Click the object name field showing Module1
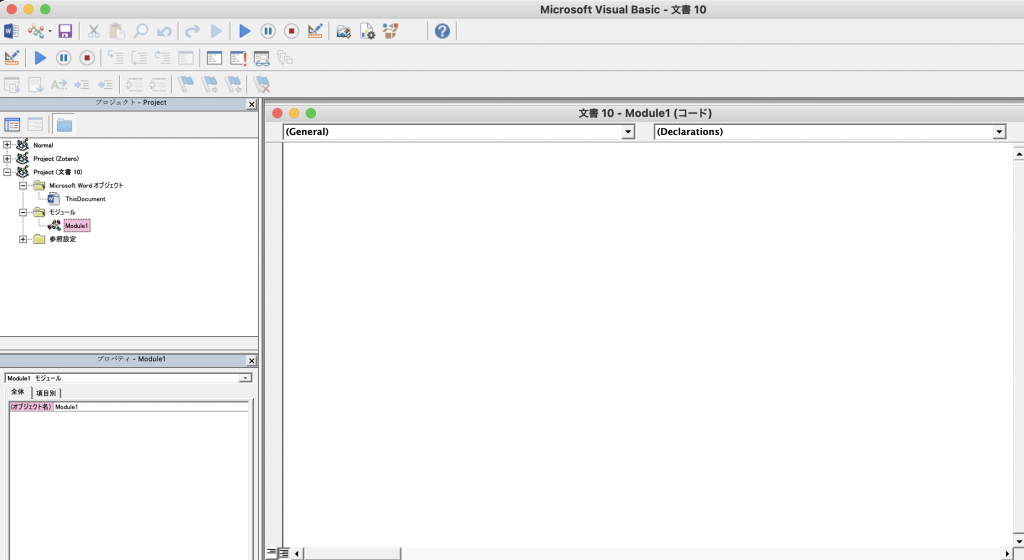Screen dimensions: 1024x560 coord(150,407)
